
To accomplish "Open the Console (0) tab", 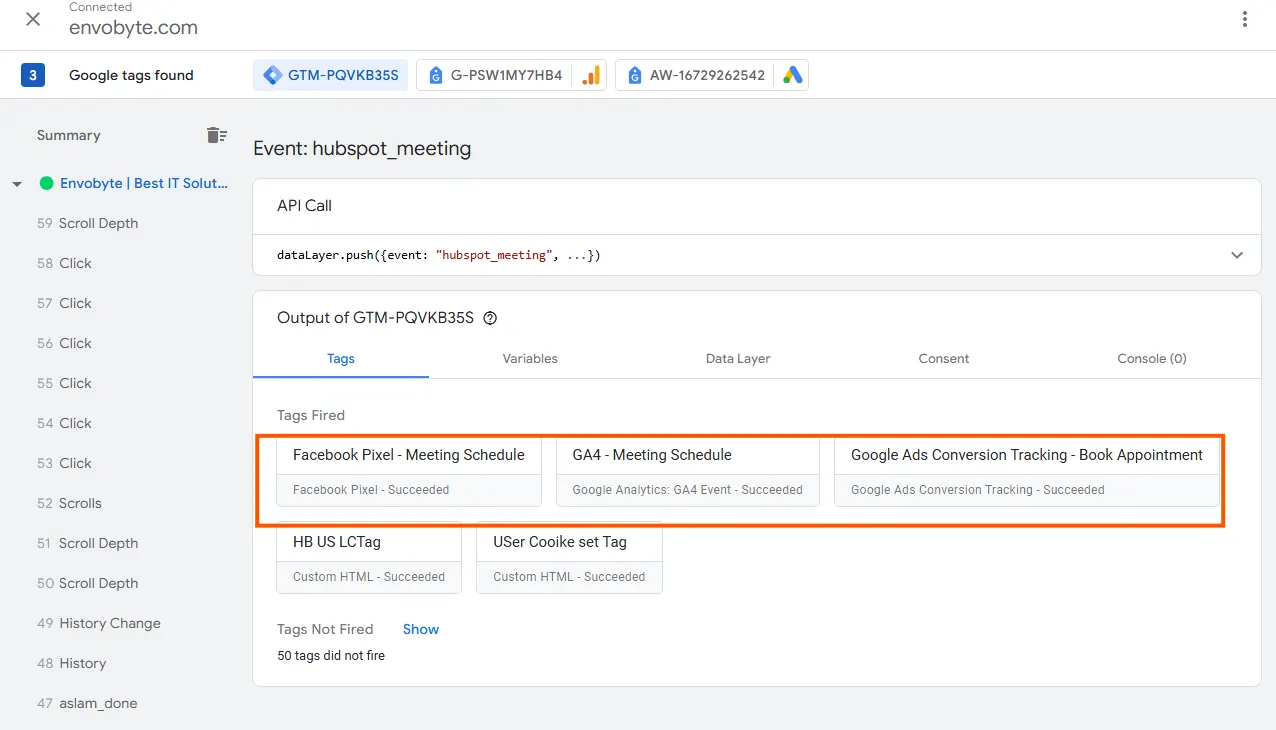I will click(1152, 358).
